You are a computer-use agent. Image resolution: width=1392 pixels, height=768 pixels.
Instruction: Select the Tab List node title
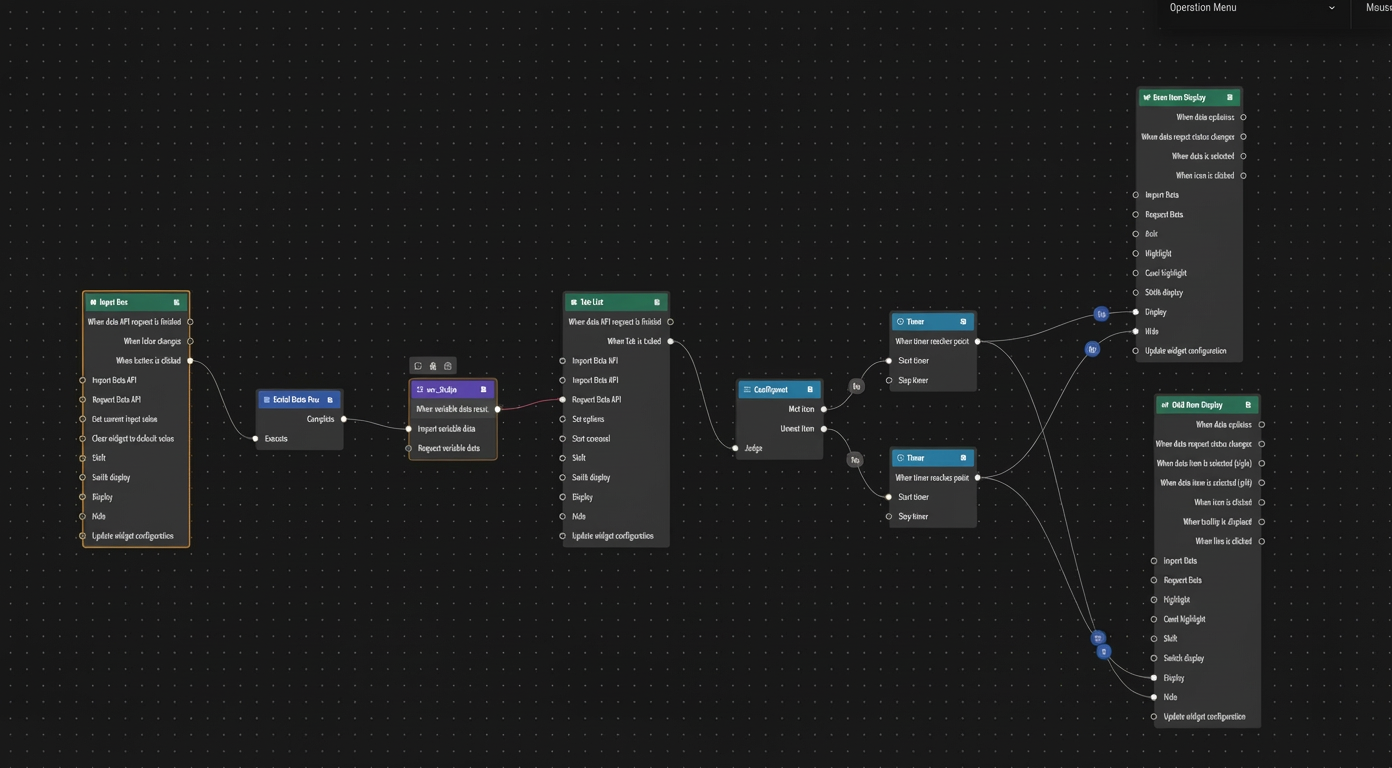coord(592,302)
